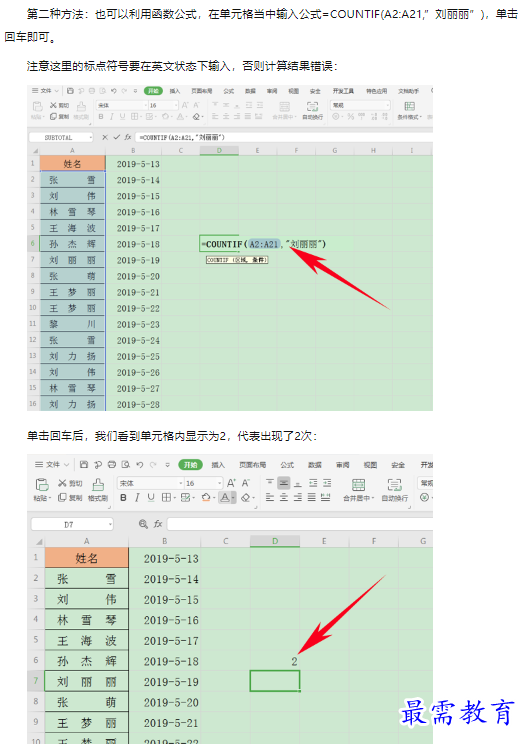Click the formula bar containing =COUNTIF(A2:A21,"刘丽丽")
This screenshot has width=523, height=744.
pos(284,137)
